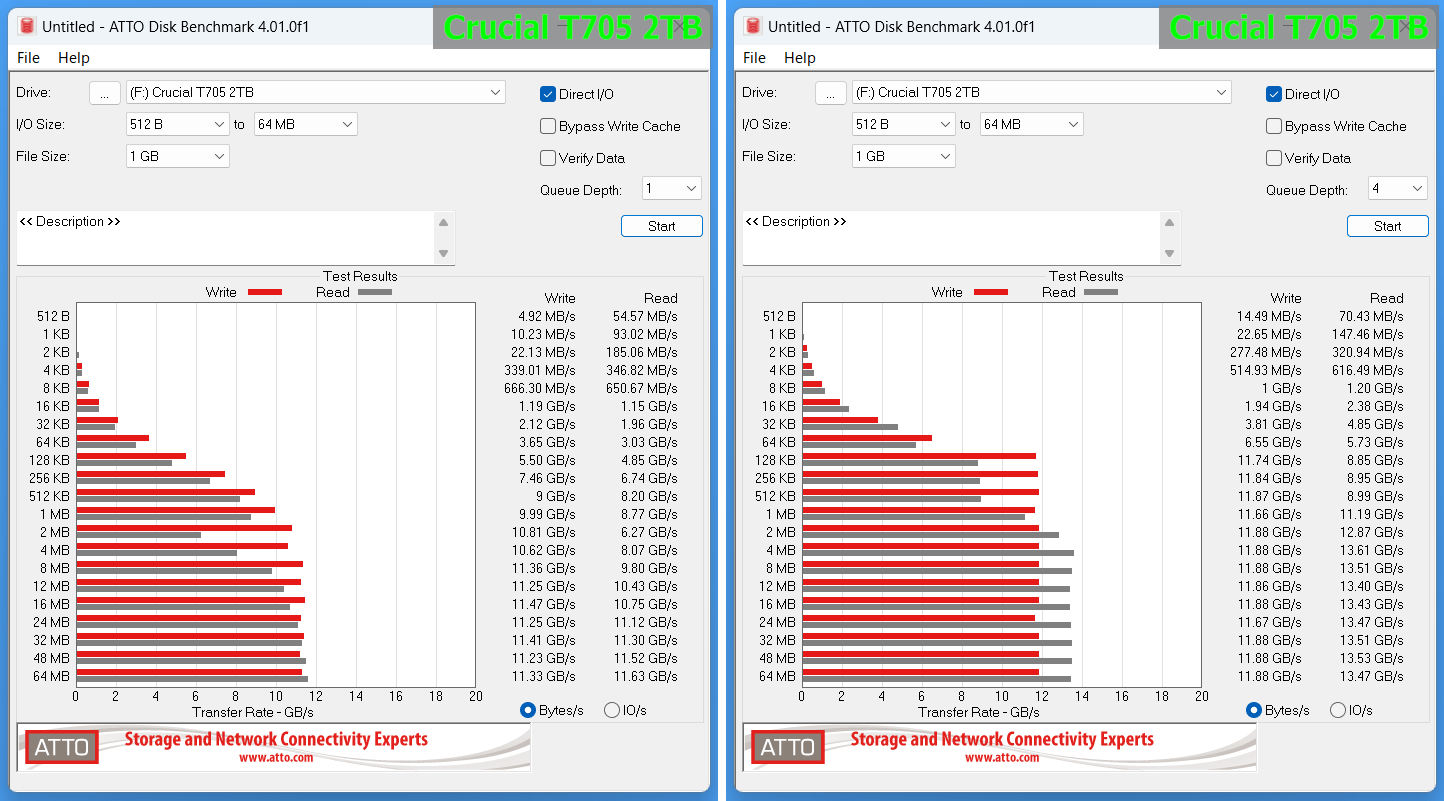
Task: Open the Help menu in the right ATTO window
Action: tap(800, 58)
